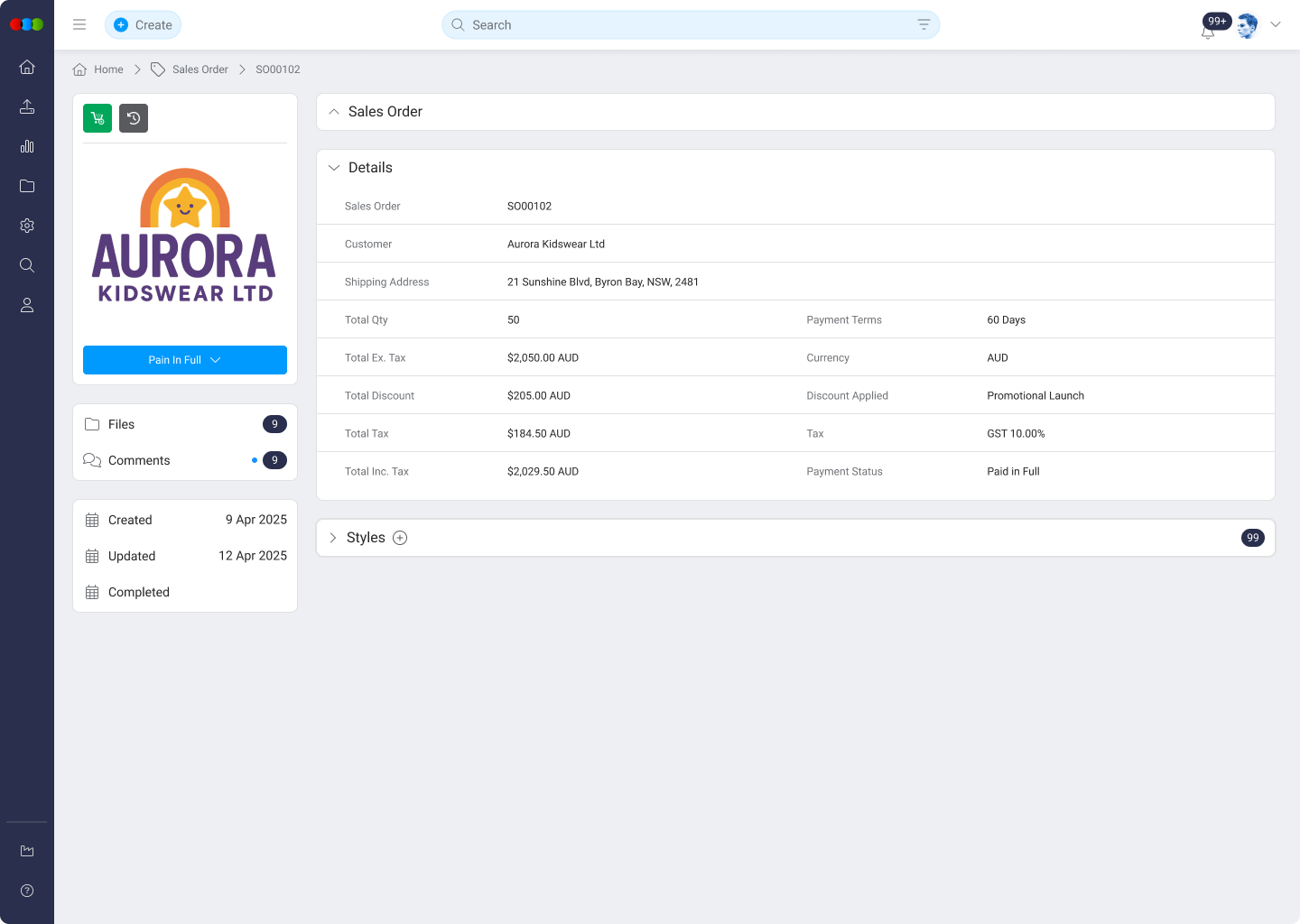Viewport: 1300px width, 924px height.
Task: Open the user profile sidebar icon
Action: [27, 305]
